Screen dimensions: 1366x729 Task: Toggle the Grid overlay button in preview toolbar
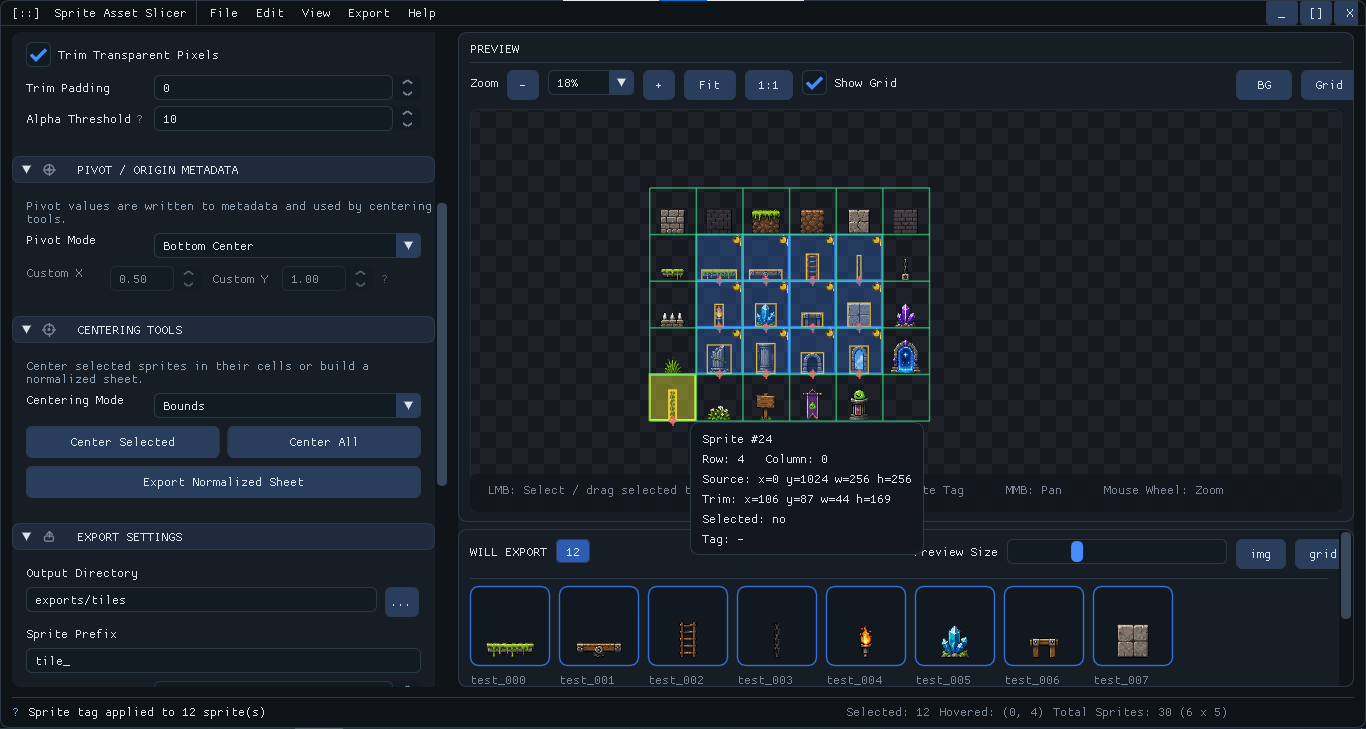point(1327,85)
